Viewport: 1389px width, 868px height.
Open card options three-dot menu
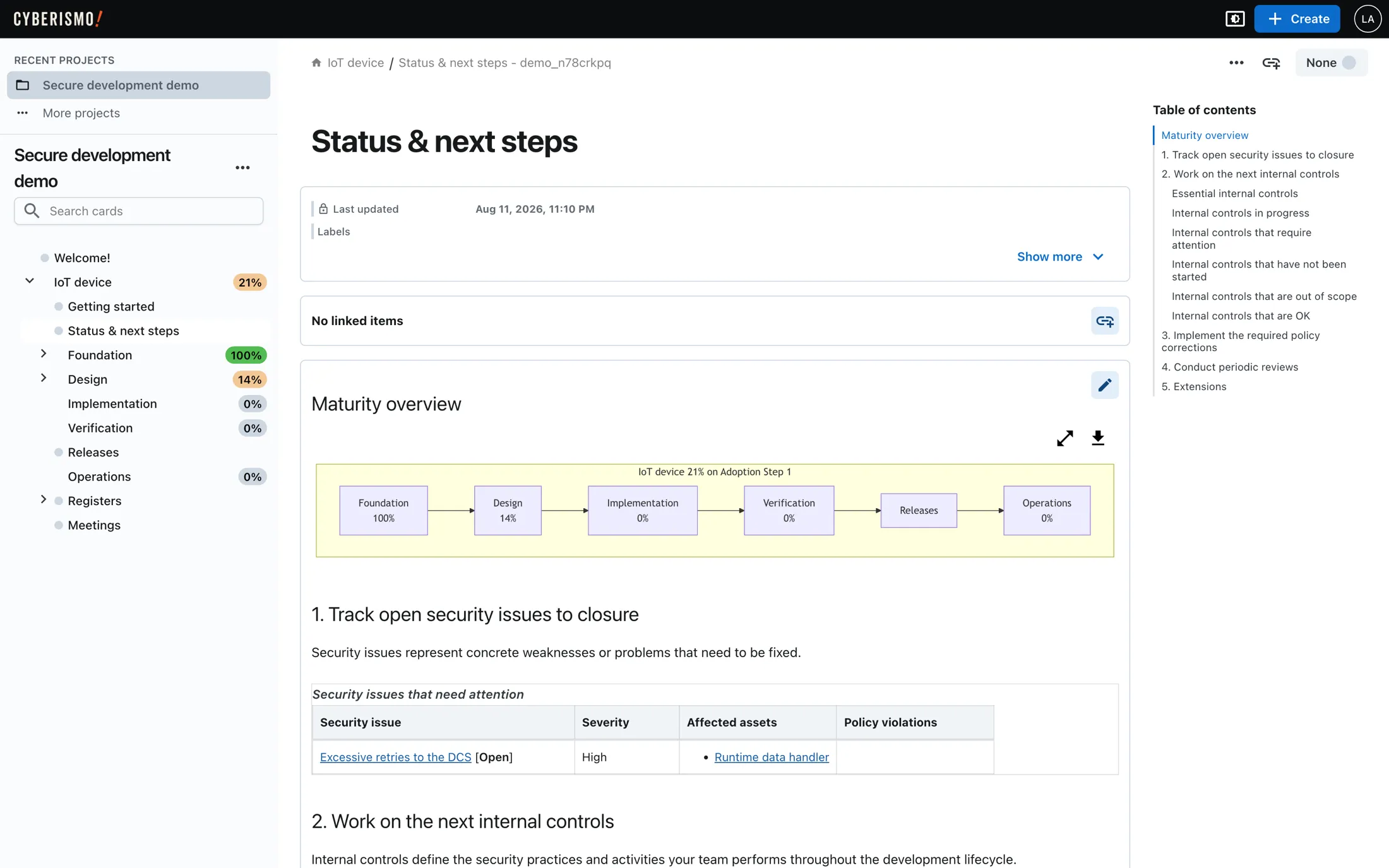1236,62
